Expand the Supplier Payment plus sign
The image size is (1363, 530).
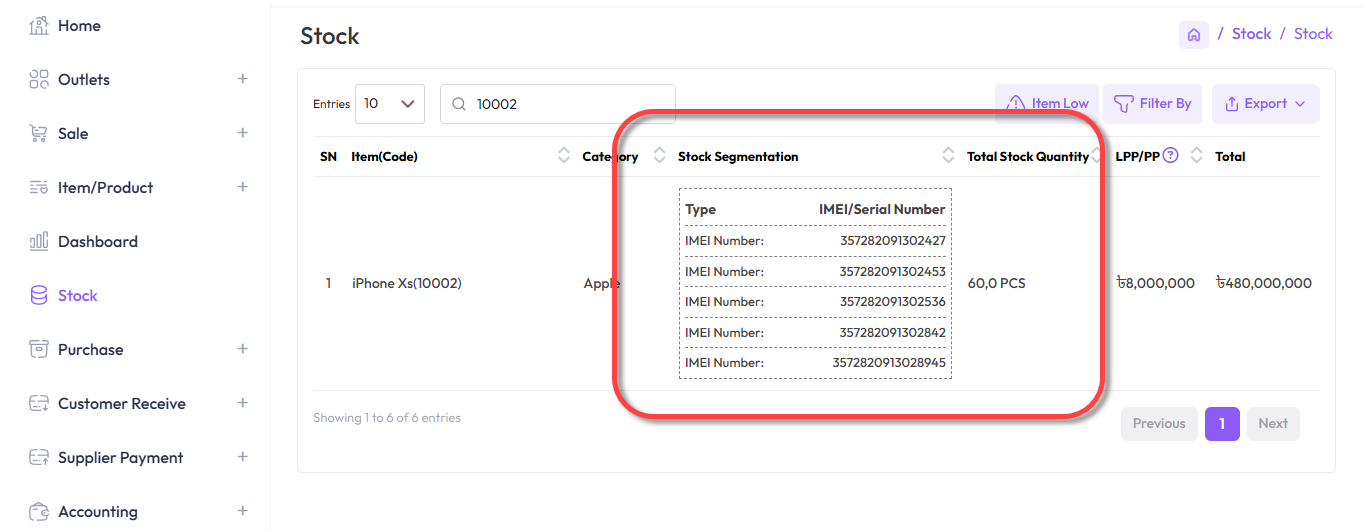coord(242,457)
